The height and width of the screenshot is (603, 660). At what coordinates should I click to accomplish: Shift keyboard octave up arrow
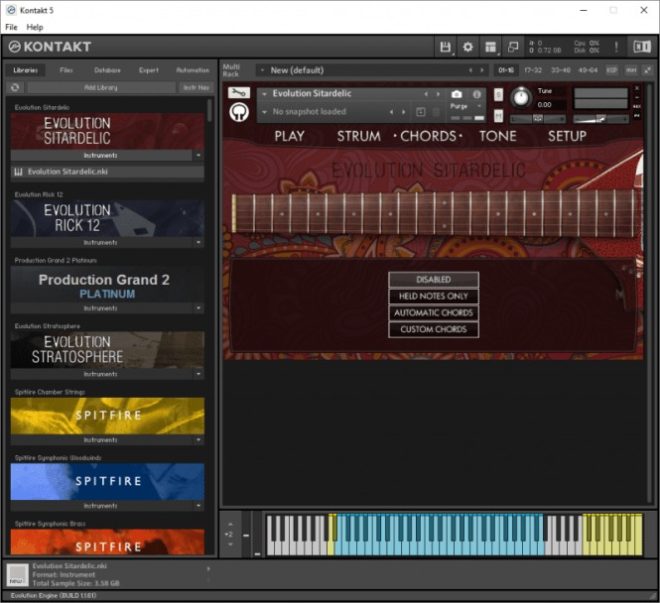[230, 524]
